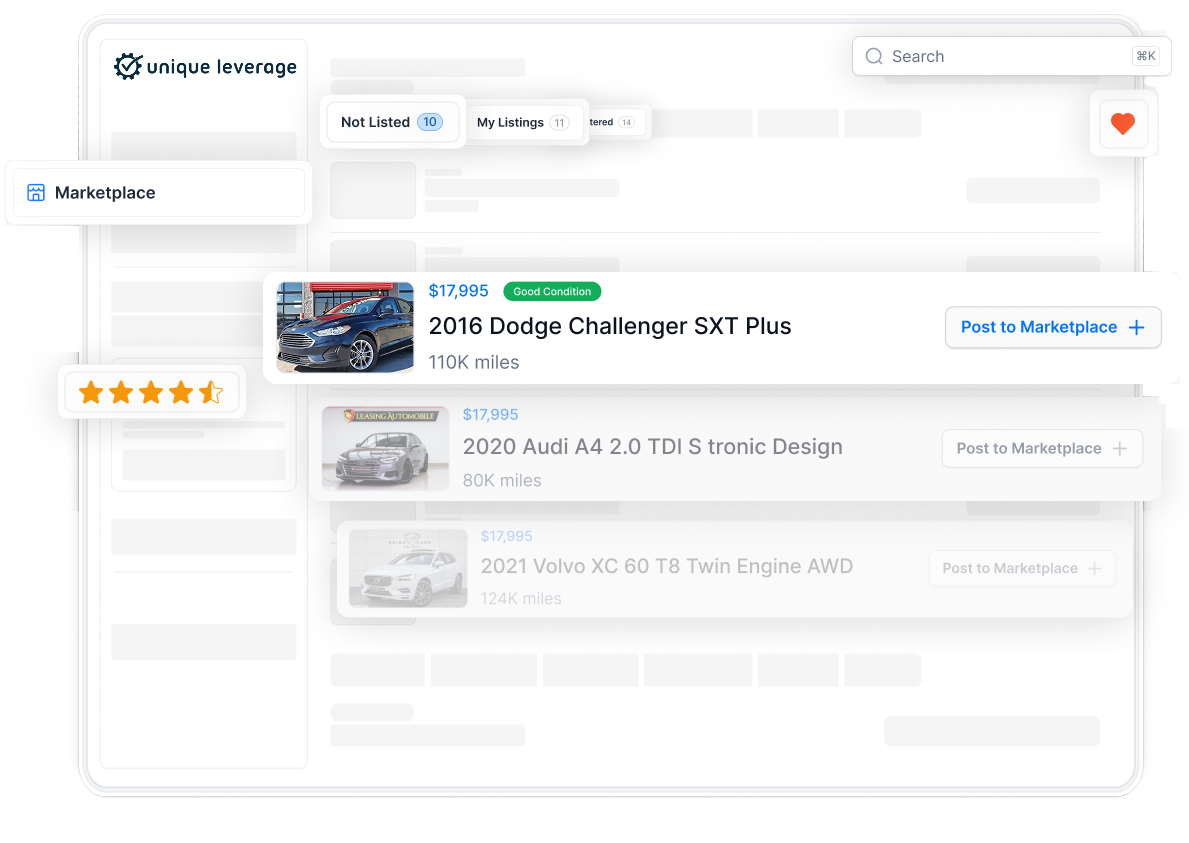Open the partially hidden tab with count 14
1189x843 pixels.
(616, 122)
